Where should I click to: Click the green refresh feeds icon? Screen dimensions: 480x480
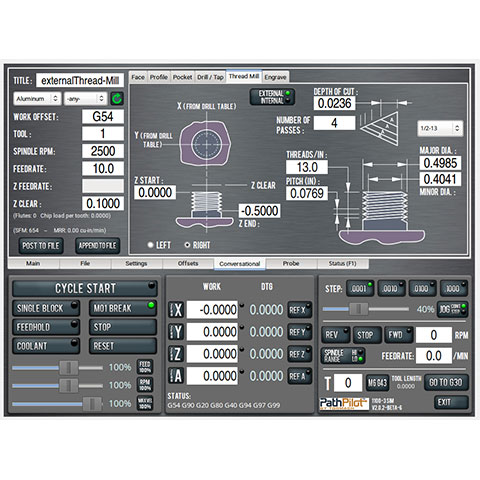pos(117,99)
